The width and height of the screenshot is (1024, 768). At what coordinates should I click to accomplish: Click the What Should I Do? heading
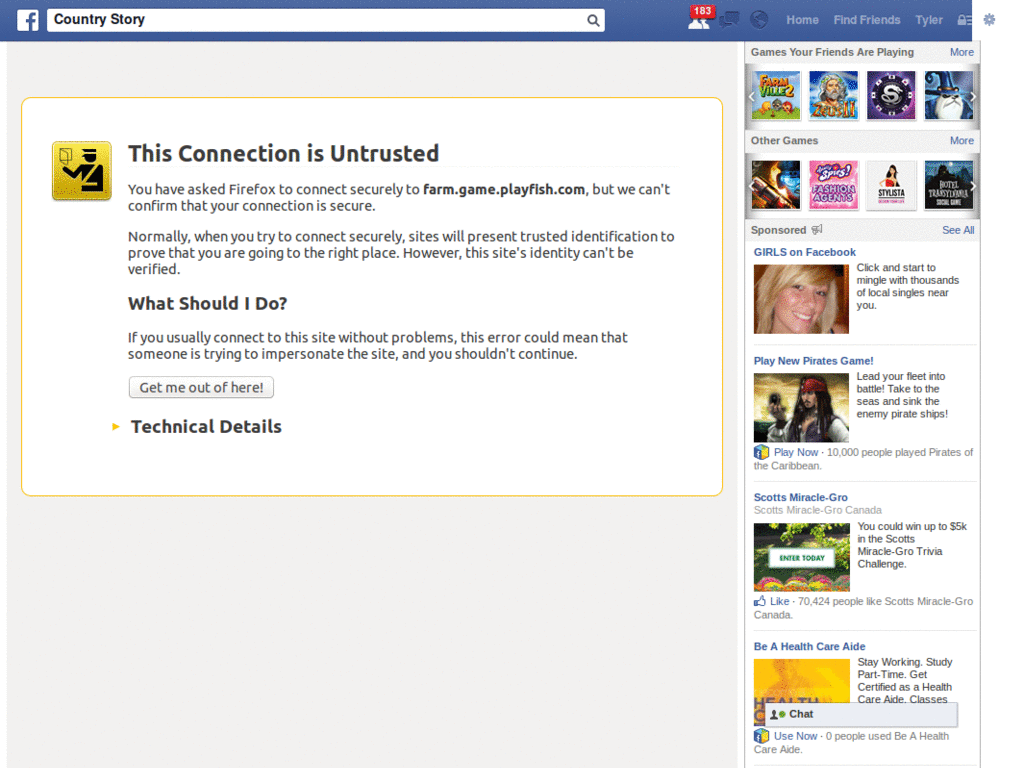[208, 304]
